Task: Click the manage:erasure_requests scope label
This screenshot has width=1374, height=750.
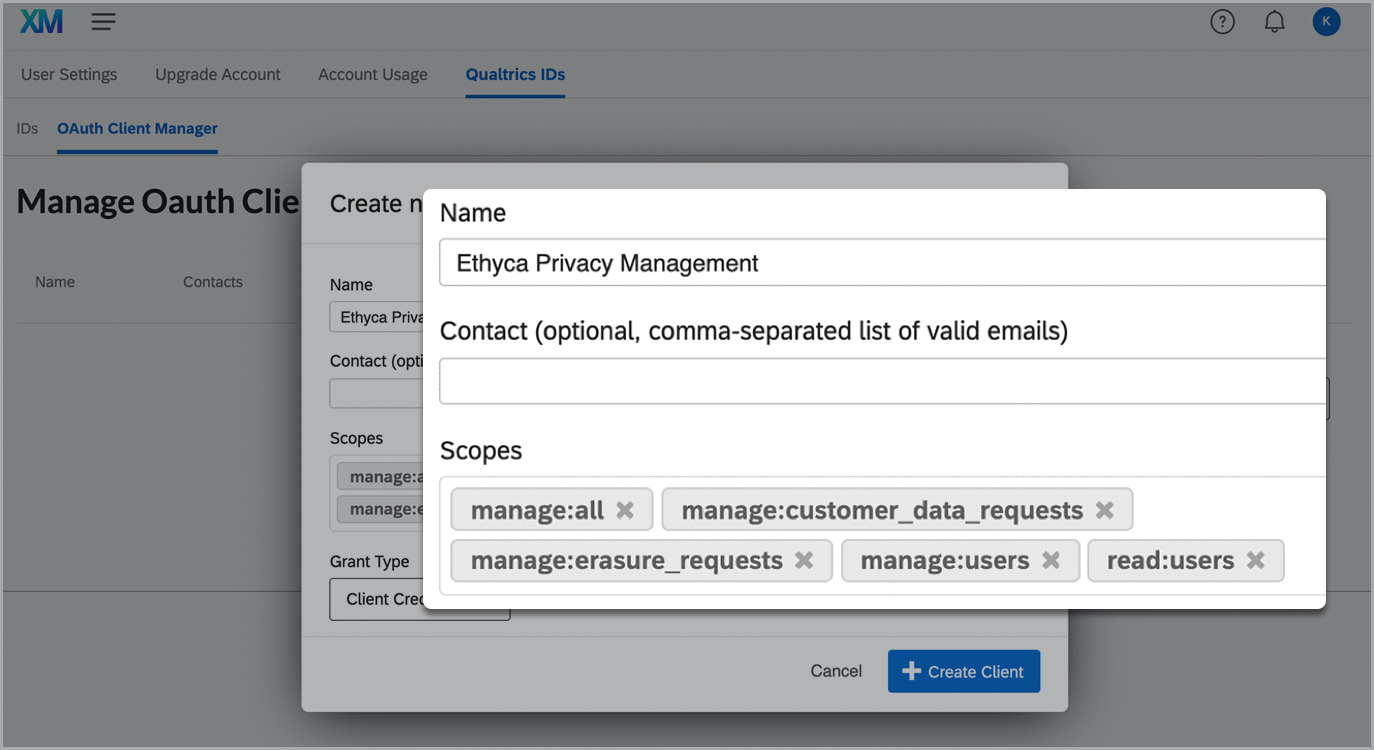Action: click(x=626, y=560)
